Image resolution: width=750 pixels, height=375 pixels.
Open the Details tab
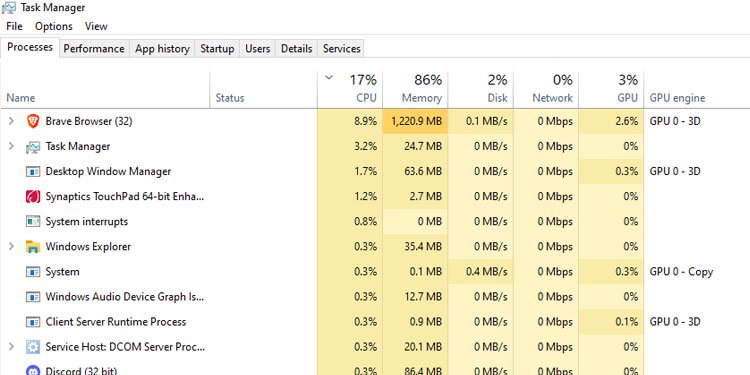[x=297, y=49]
